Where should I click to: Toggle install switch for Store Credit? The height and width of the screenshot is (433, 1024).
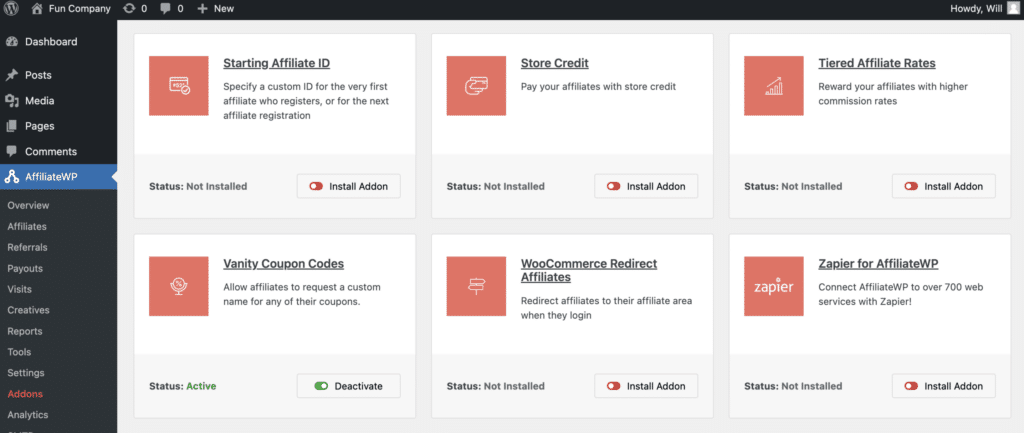613,186
